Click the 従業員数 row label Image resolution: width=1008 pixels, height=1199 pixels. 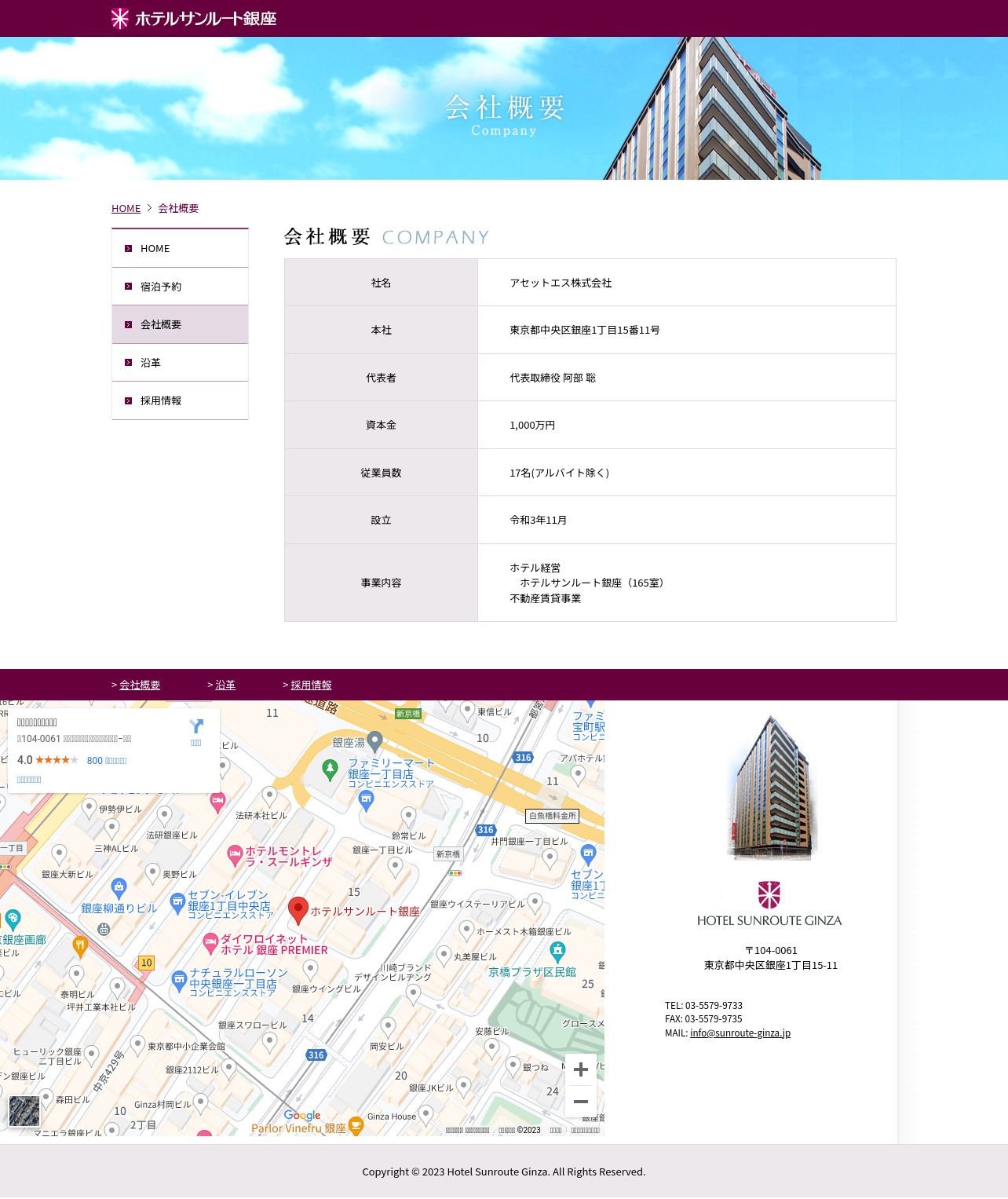[381, 473]
